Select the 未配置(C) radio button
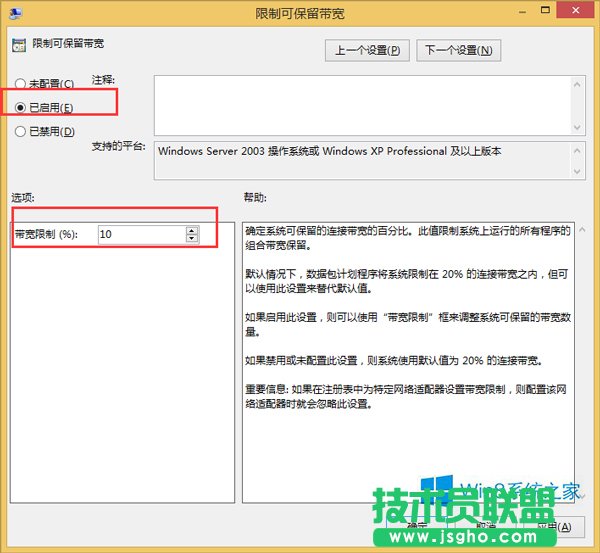The height and width of the screenshot is (553, 600). point(20,83)
